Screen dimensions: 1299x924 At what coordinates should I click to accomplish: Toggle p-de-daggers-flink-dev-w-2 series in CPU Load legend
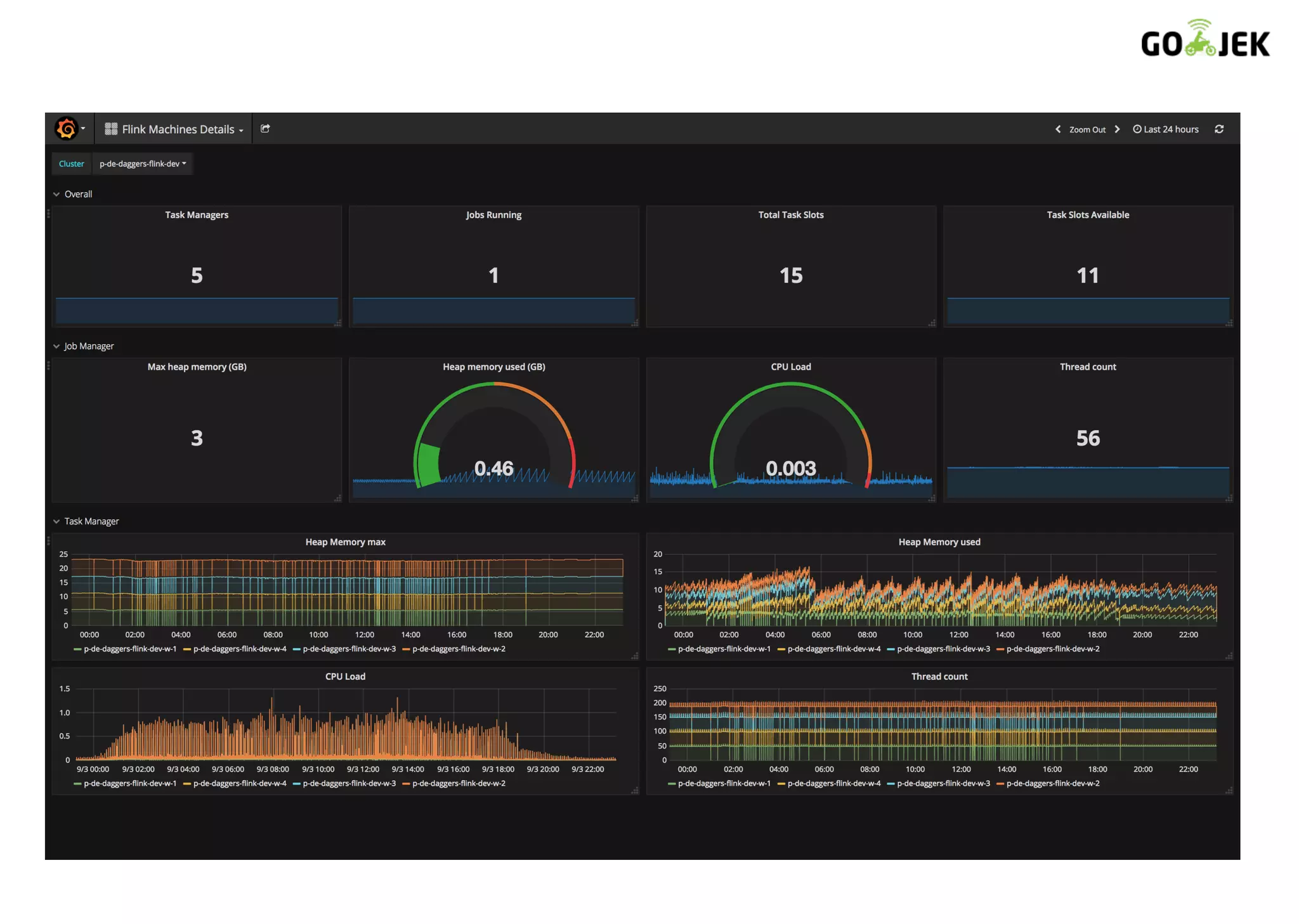click(458, 783)
